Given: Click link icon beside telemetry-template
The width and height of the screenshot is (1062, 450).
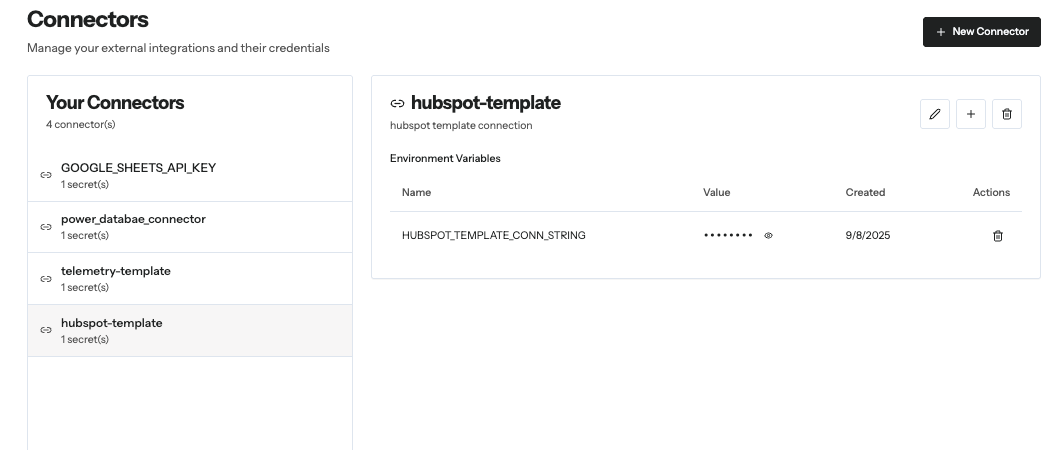Looking at the screenshot, I should (46, 279).
